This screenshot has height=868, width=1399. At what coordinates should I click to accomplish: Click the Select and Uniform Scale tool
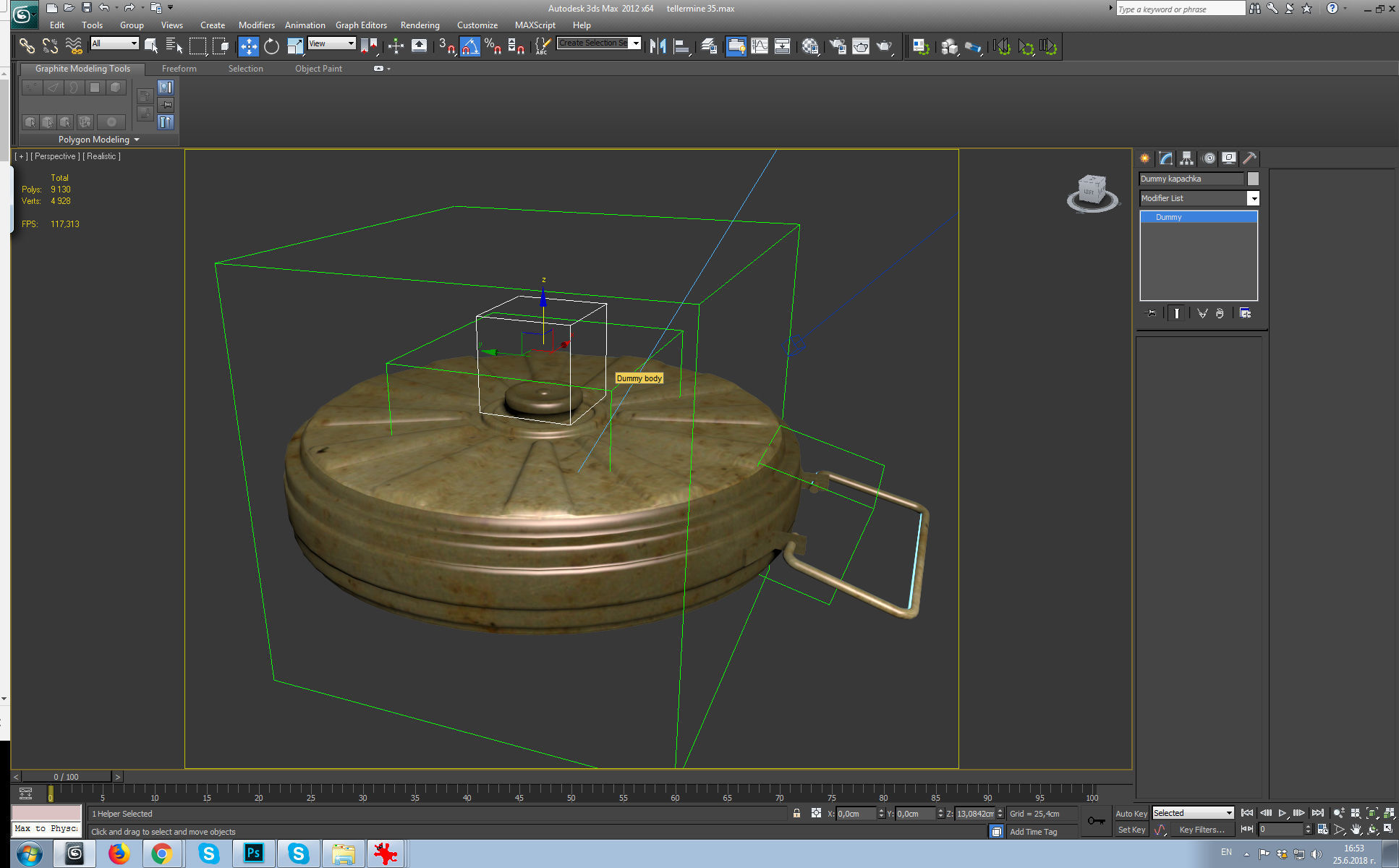coord(295,47)
